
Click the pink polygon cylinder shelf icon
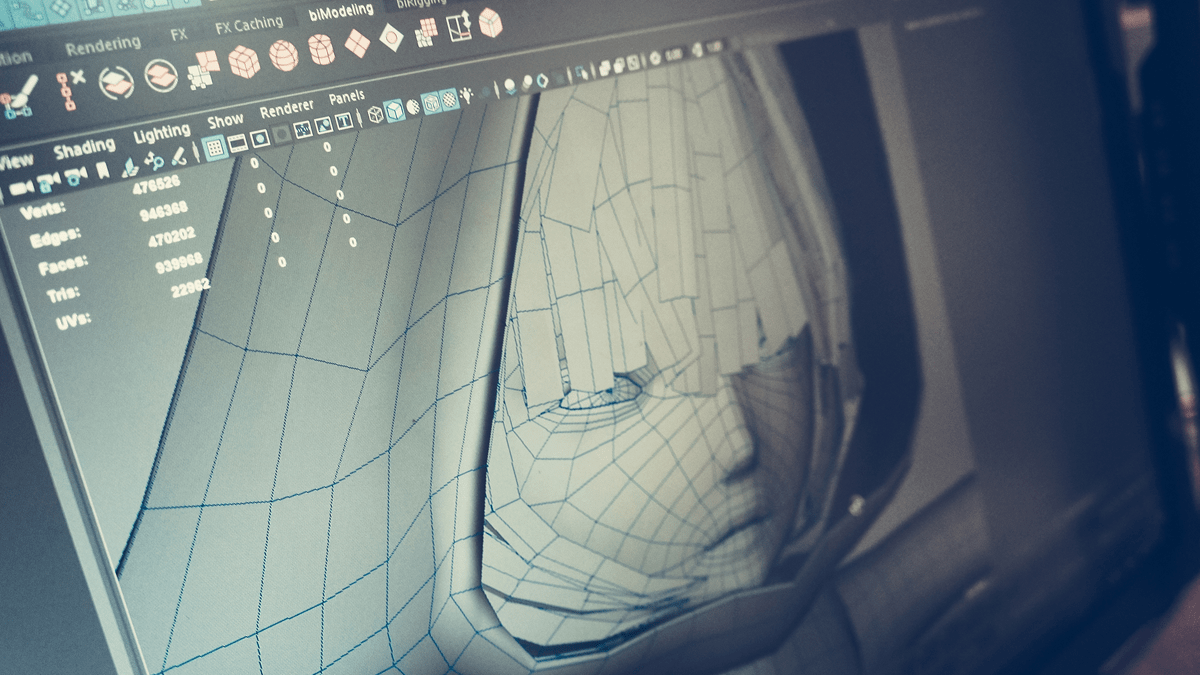click(321, 48)
